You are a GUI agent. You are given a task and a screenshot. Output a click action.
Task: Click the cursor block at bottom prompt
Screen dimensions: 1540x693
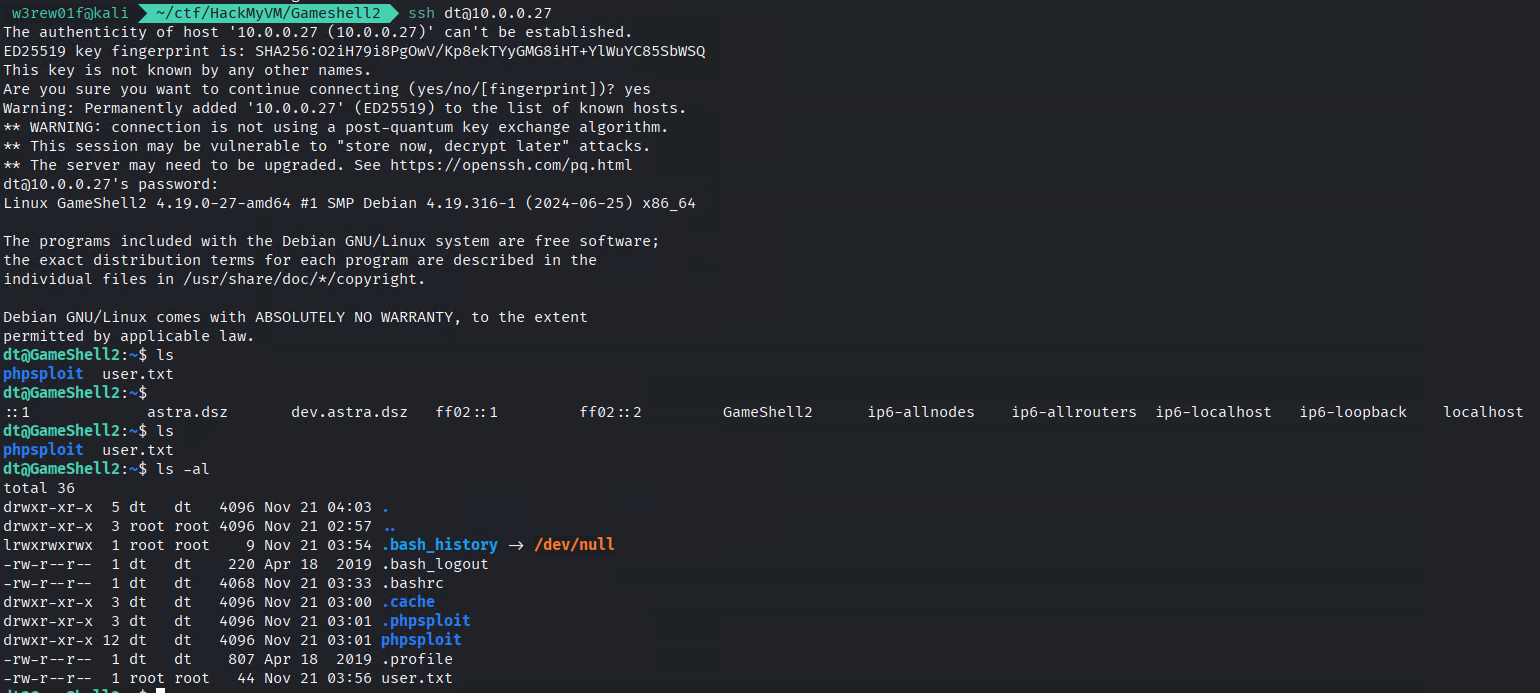pos(160,690)
